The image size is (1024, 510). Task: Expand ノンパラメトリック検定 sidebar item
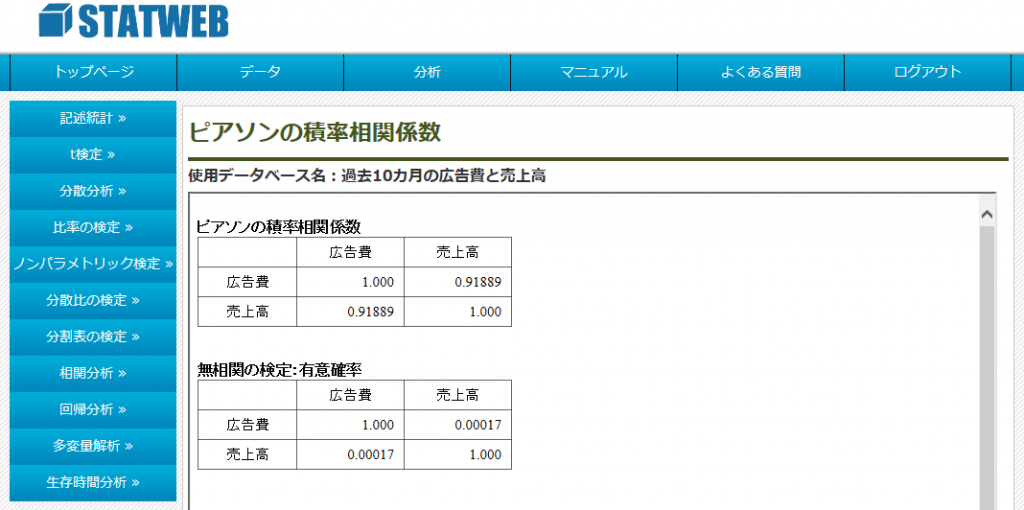coord(93,264)
